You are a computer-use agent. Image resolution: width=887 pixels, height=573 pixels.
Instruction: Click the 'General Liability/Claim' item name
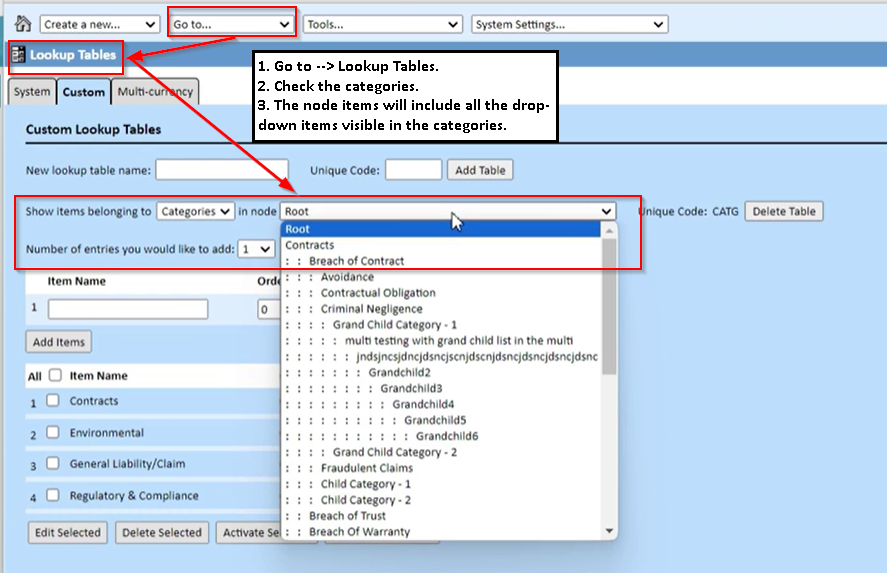[127, 464]
